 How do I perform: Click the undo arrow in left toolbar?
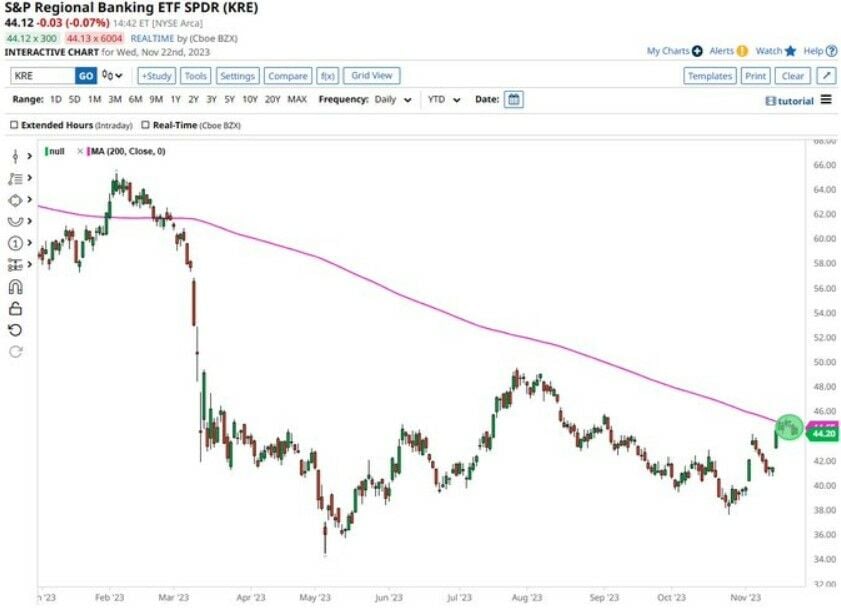(x=15, y=330)
